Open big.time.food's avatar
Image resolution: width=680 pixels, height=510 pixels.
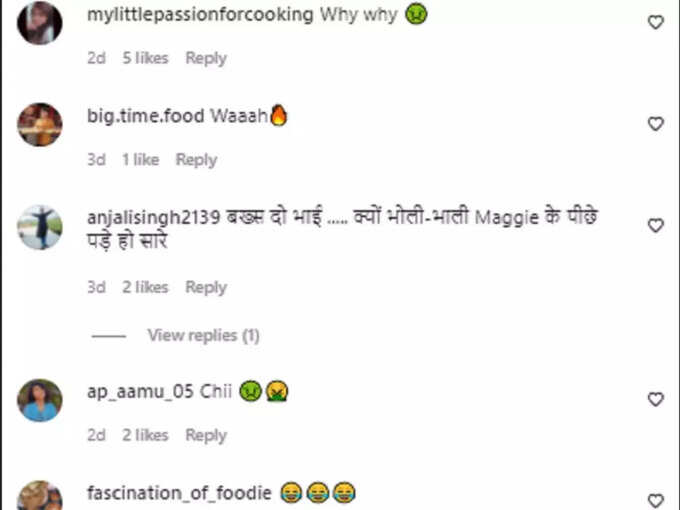[39, 124]
